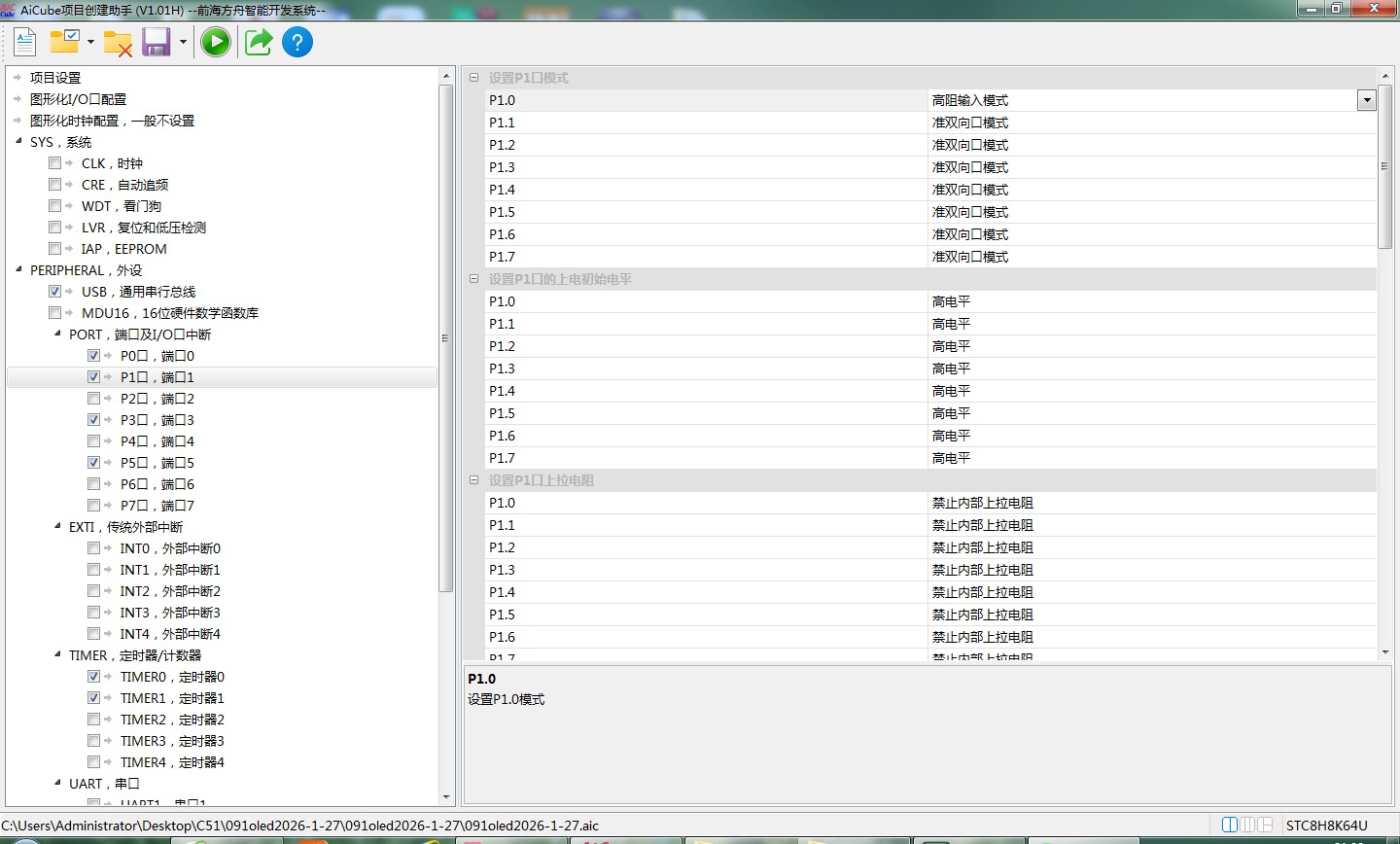Select 图形化I/O口配置 in the tree
The image size is (1400, 844).
[x=78, y=99]
